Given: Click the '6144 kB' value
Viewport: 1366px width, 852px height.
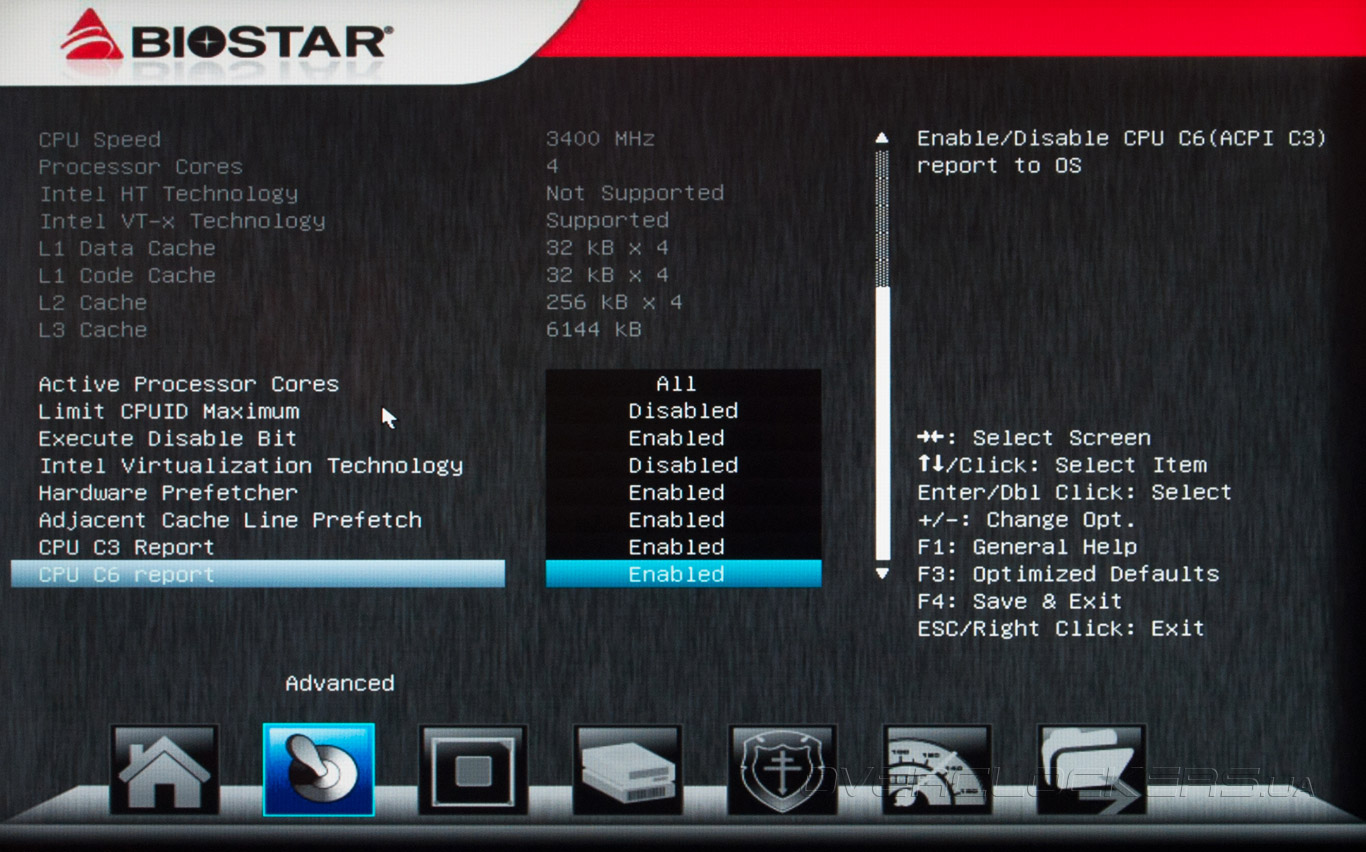Looking at the screenshot, I should click(x=594, y=329).
